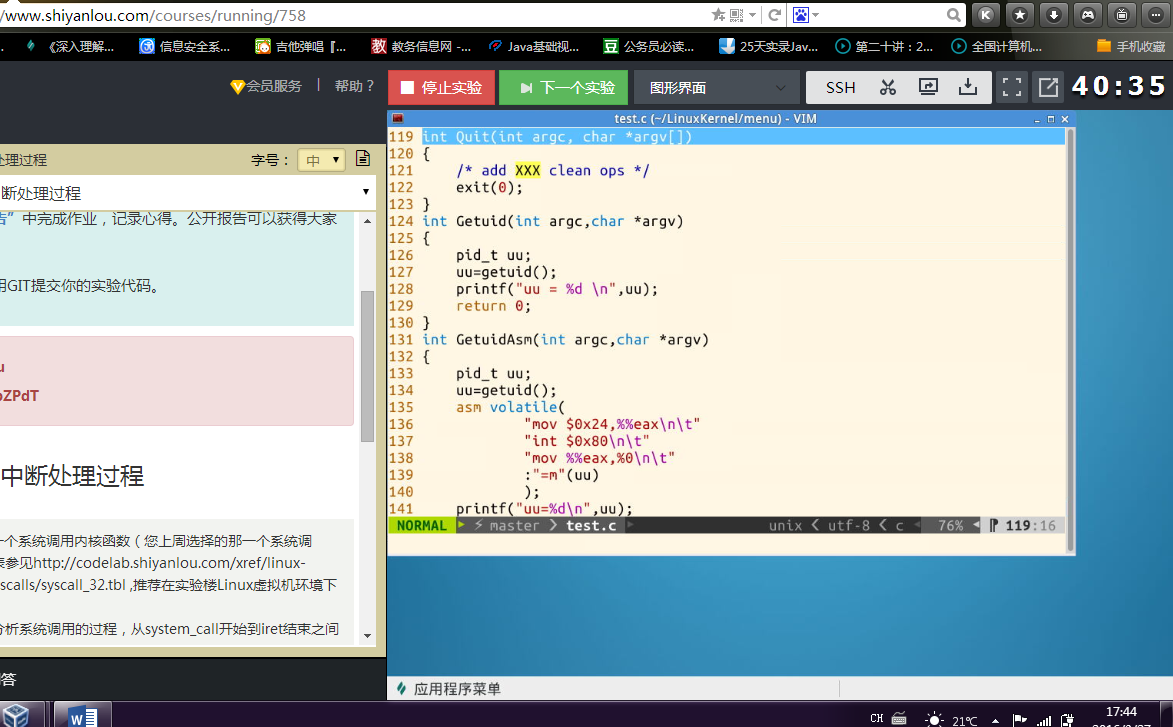This screenshot has height=727, width=1173.
Task: Click the scissors clipboard icon
Action: (888, 88)
